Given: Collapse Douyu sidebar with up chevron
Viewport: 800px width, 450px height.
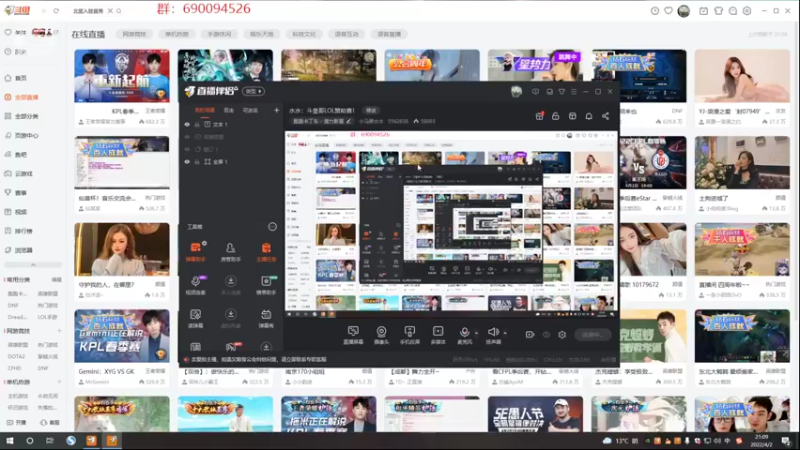Looking at the screenshot, I should (33, 265).
